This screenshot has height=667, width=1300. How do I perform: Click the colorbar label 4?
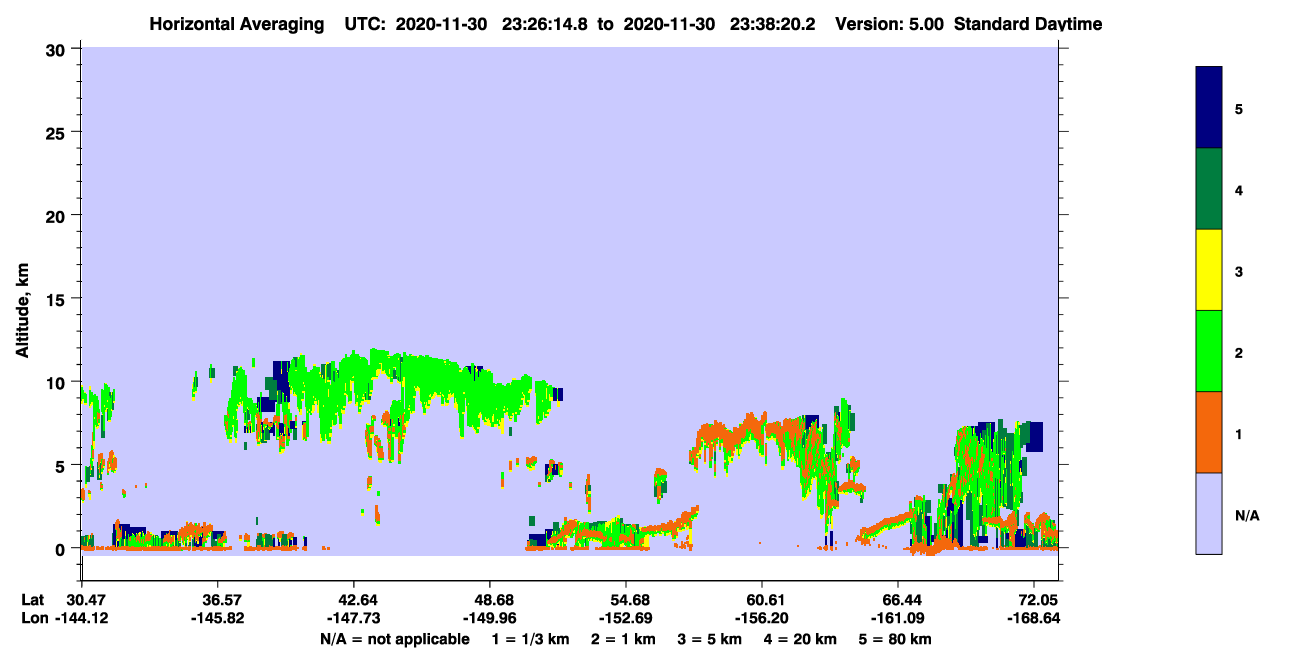(x=1239, y=189)
